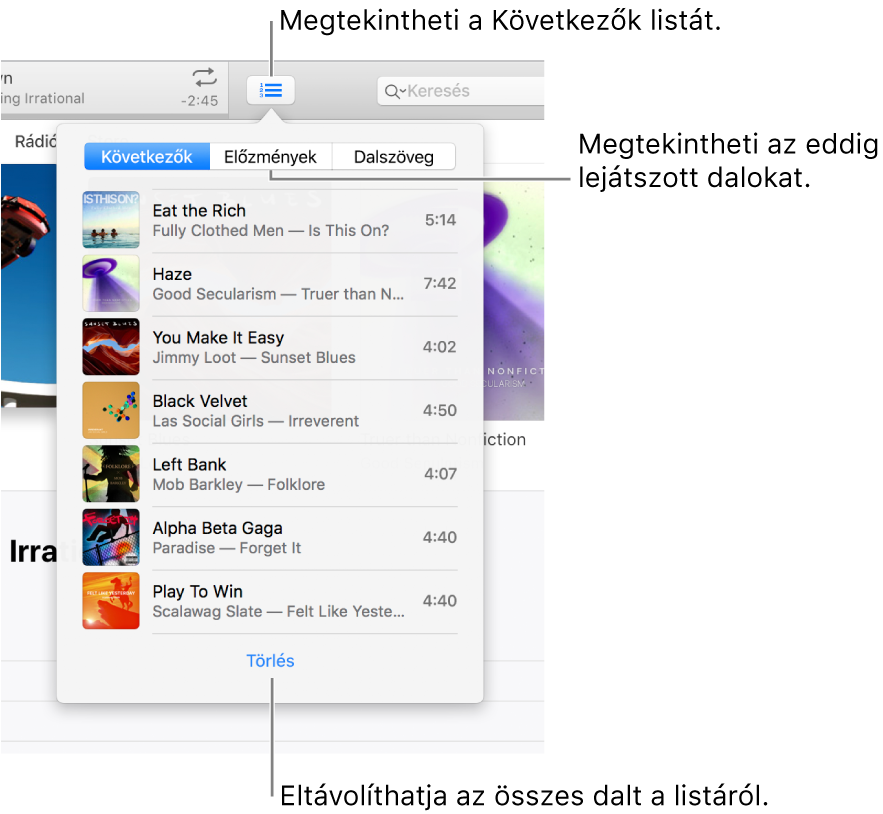Click the 4:40 duration of Play To Win

[440, 601]
